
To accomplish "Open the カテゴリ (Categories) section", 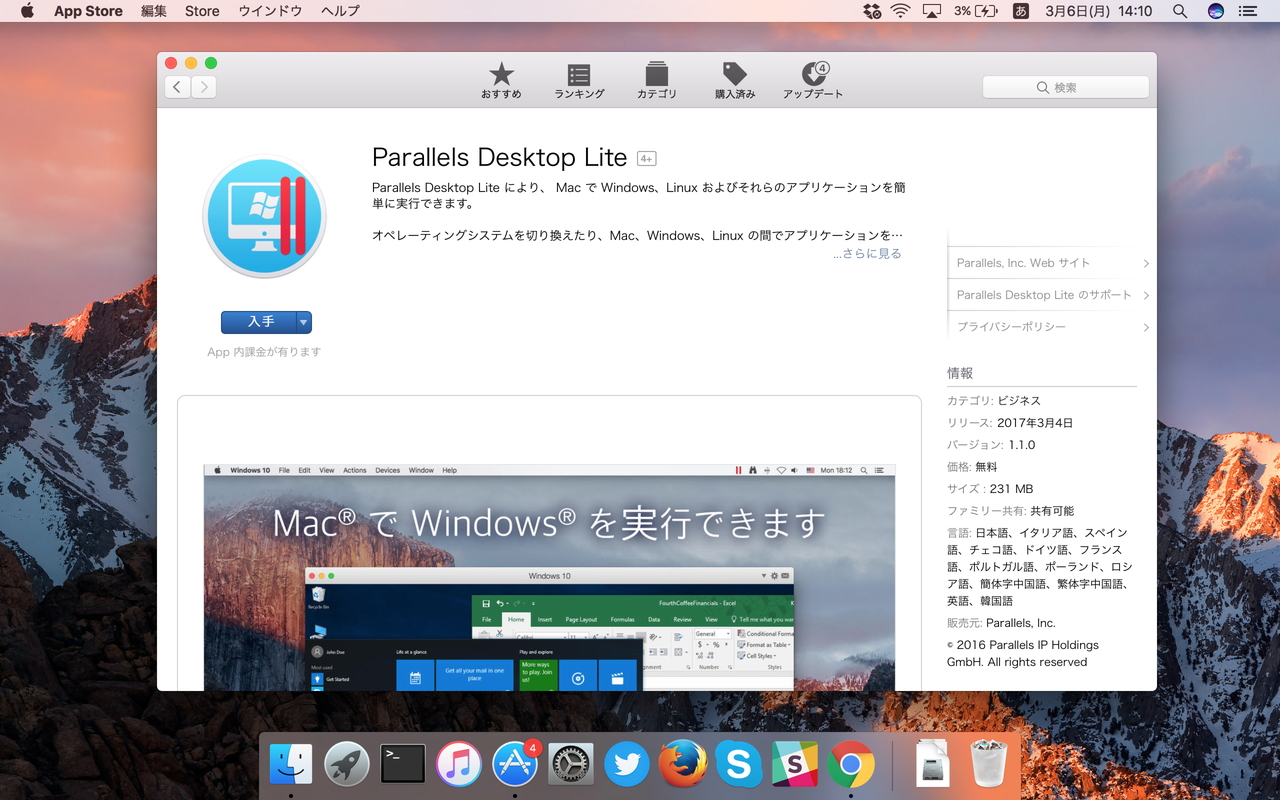I will (656, 80).
